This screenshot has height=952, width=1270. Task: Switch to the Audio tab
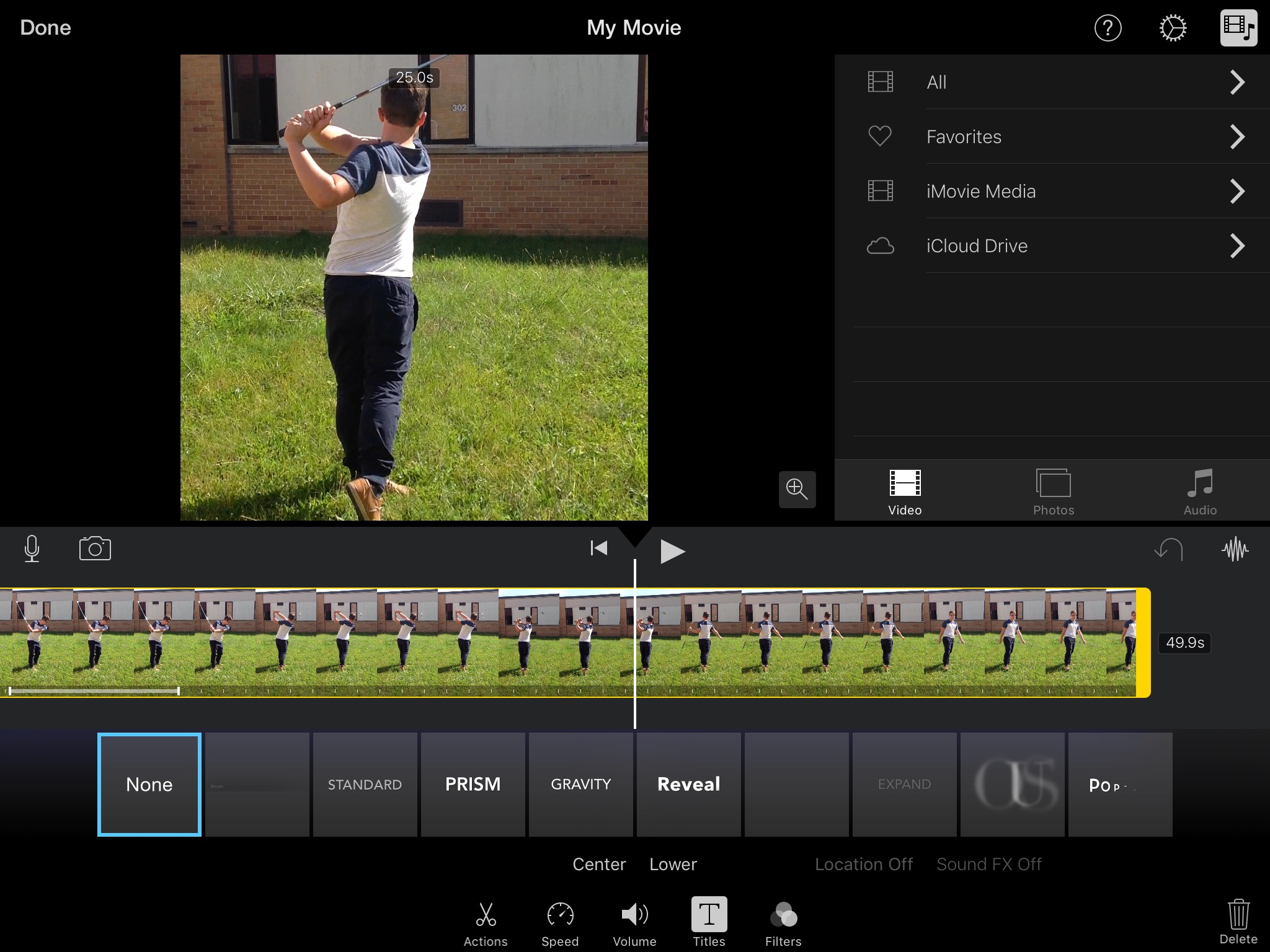1200,492
